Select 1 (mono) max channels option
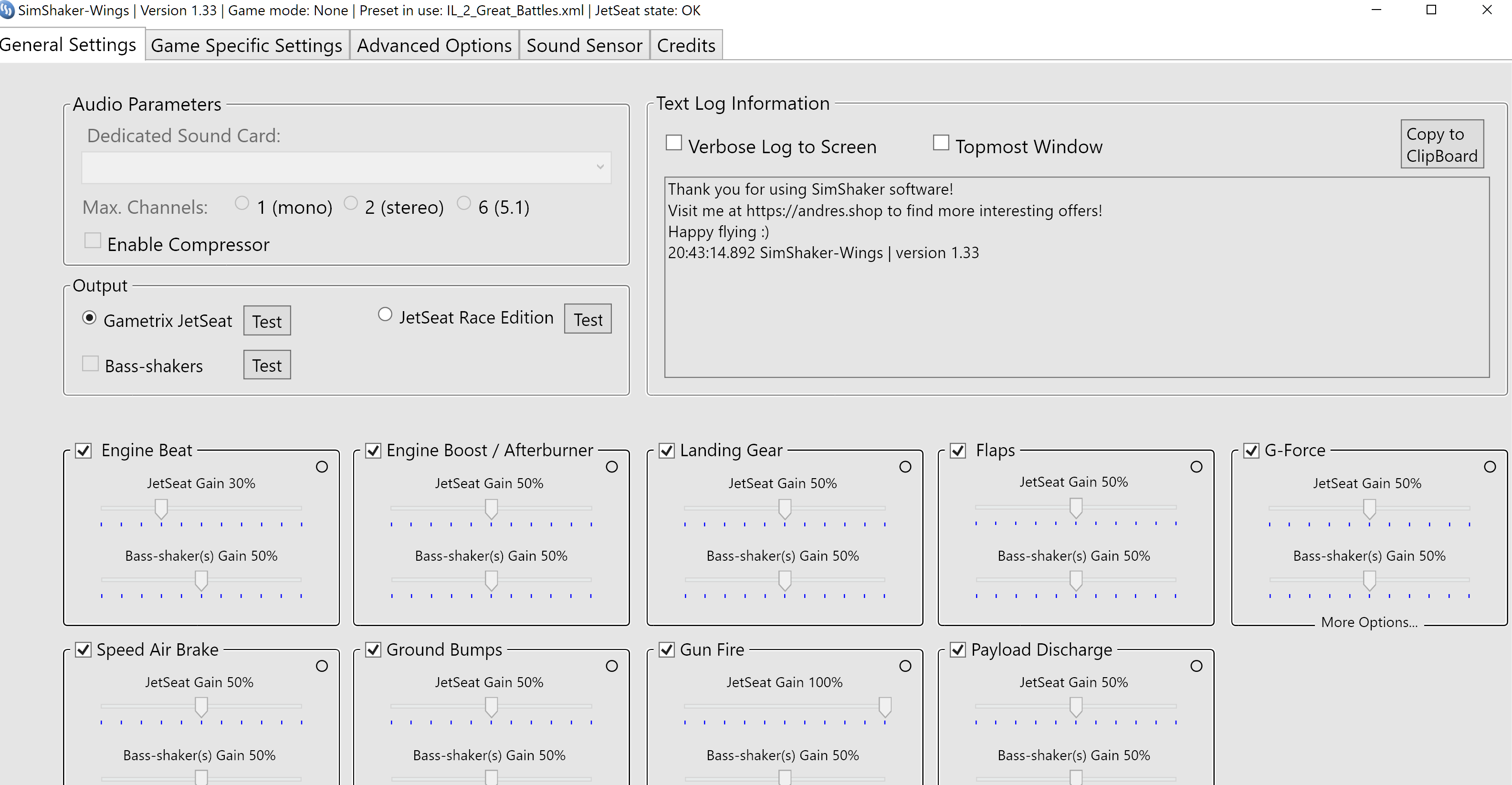Screen dimensions: 1512x785 [241, 203]
